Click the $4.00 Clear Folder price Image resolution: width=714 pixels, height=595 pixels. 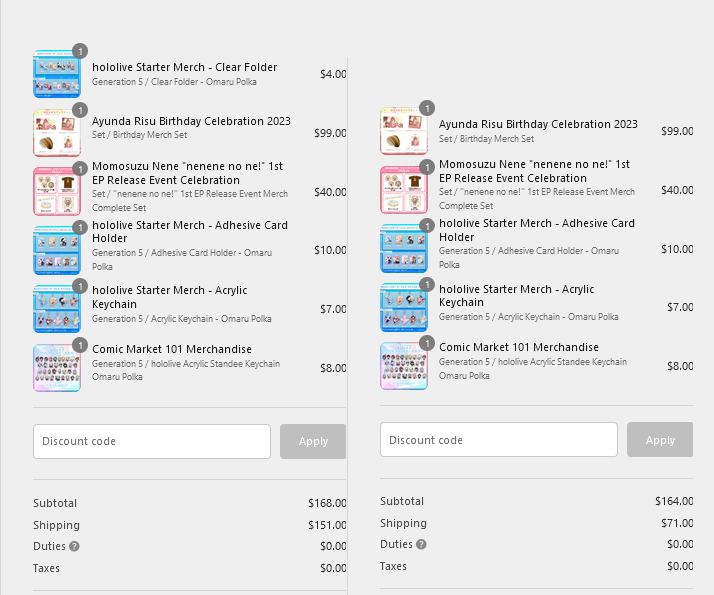[333, 74]
